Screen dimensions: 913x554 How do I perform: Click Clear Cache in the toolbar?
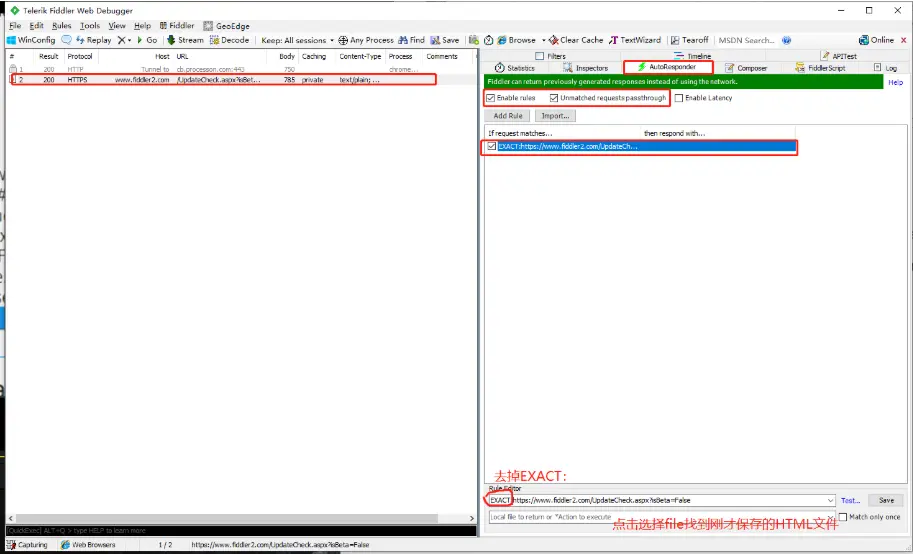click(x=576, y=40)
